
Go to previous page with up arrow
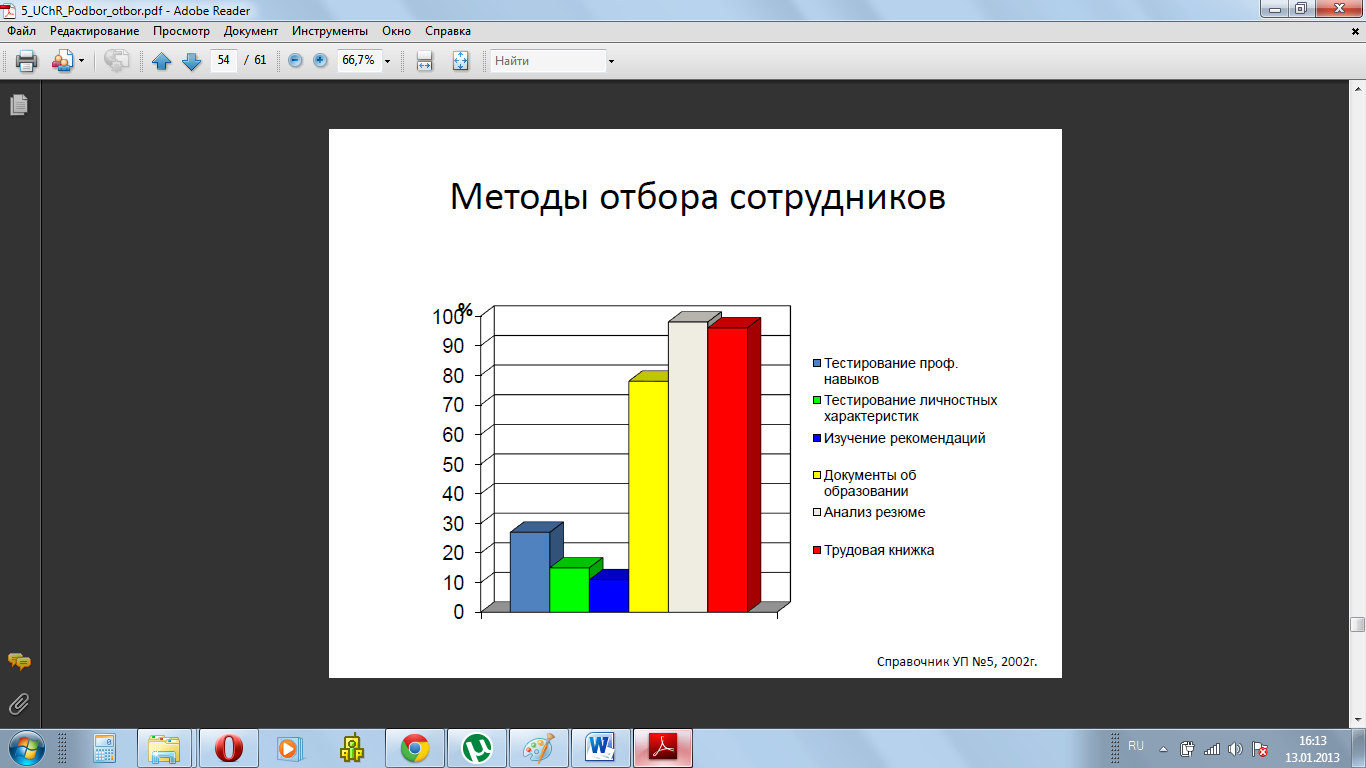coord(162,61)
